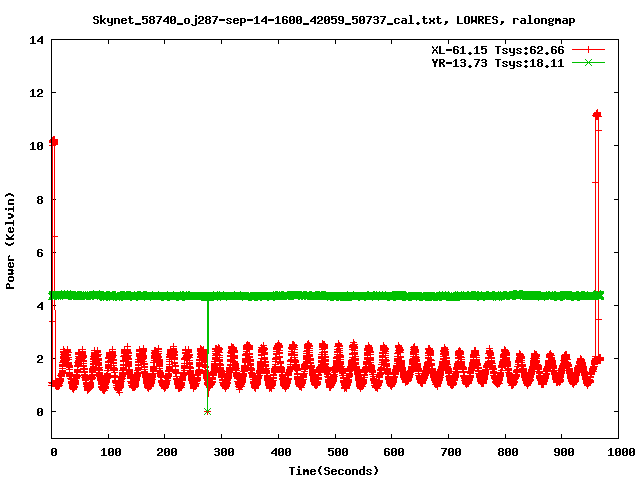Screen dimensions: 640x480
Task: Click the Time(Seconds) axis label
Action: (334, 471)
